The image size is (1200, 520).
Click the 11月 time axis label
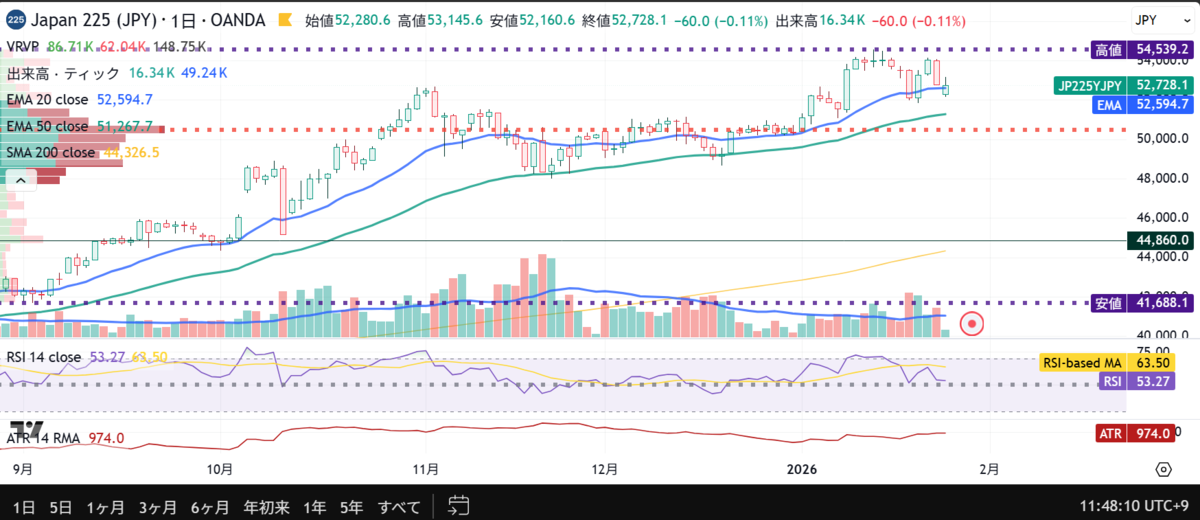point(426,469)
